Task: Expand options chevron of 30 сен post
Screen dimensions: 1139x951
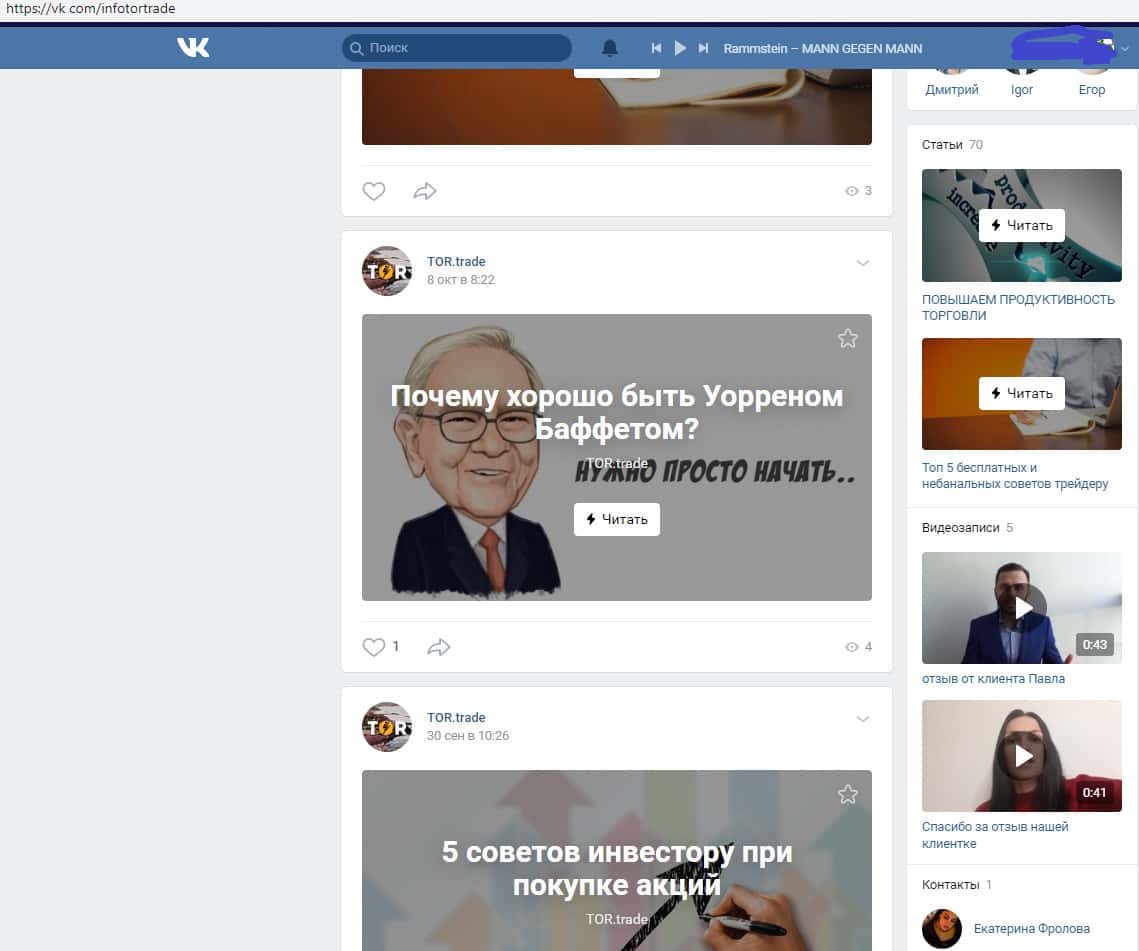Action: 862,719
